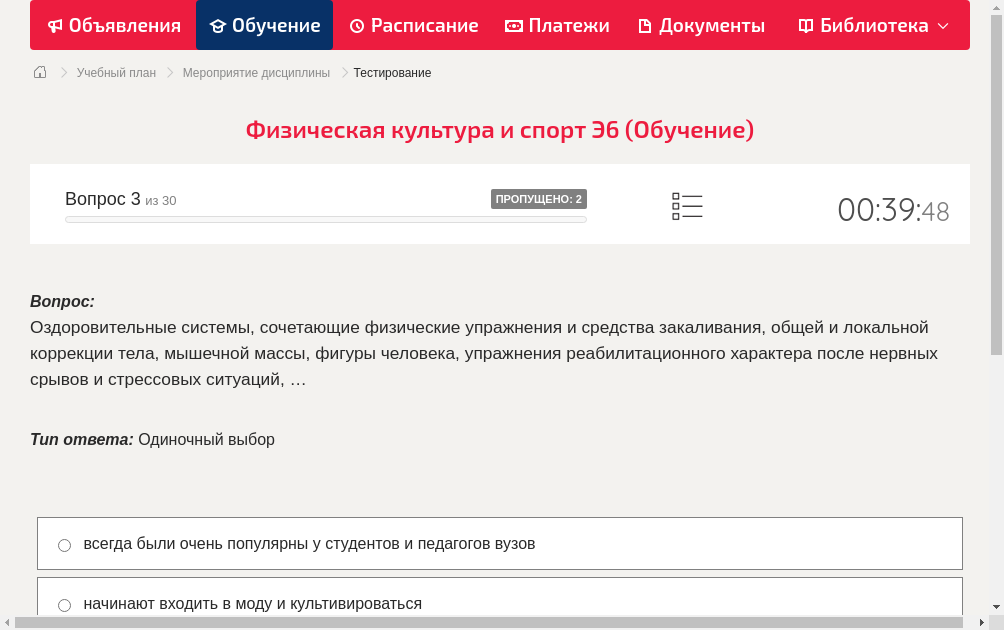Screen dimensions: 1004x630
Task: Click the home icon in the breadcrumb
Action: pos(40,72)
